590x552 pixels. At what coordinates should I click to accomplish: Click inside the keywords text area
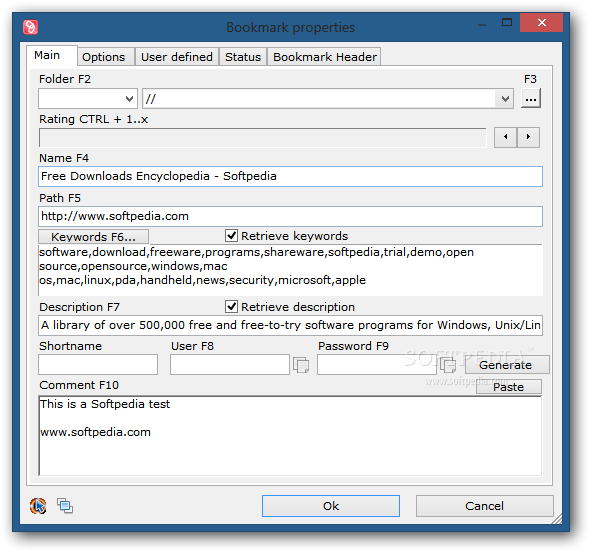(x=290, y=270)
